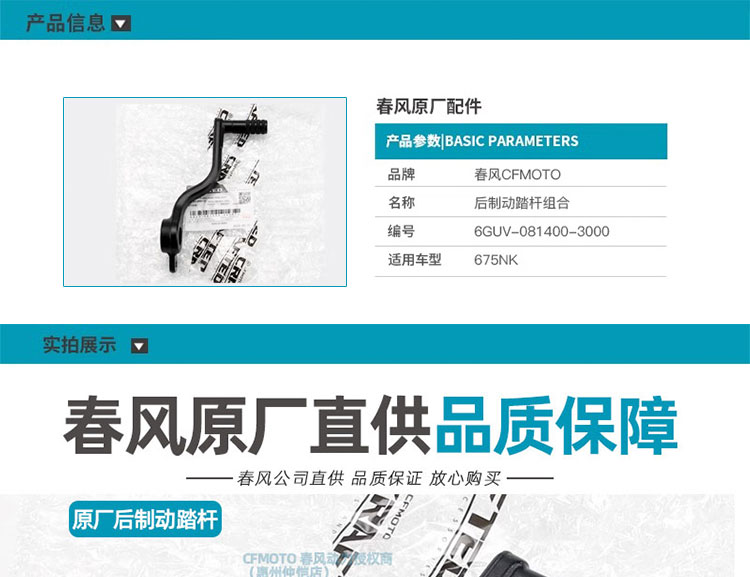This screenshot has width=750, height=577.
Task: Select the 名称 label cell
Action: [x=401, y=202]
